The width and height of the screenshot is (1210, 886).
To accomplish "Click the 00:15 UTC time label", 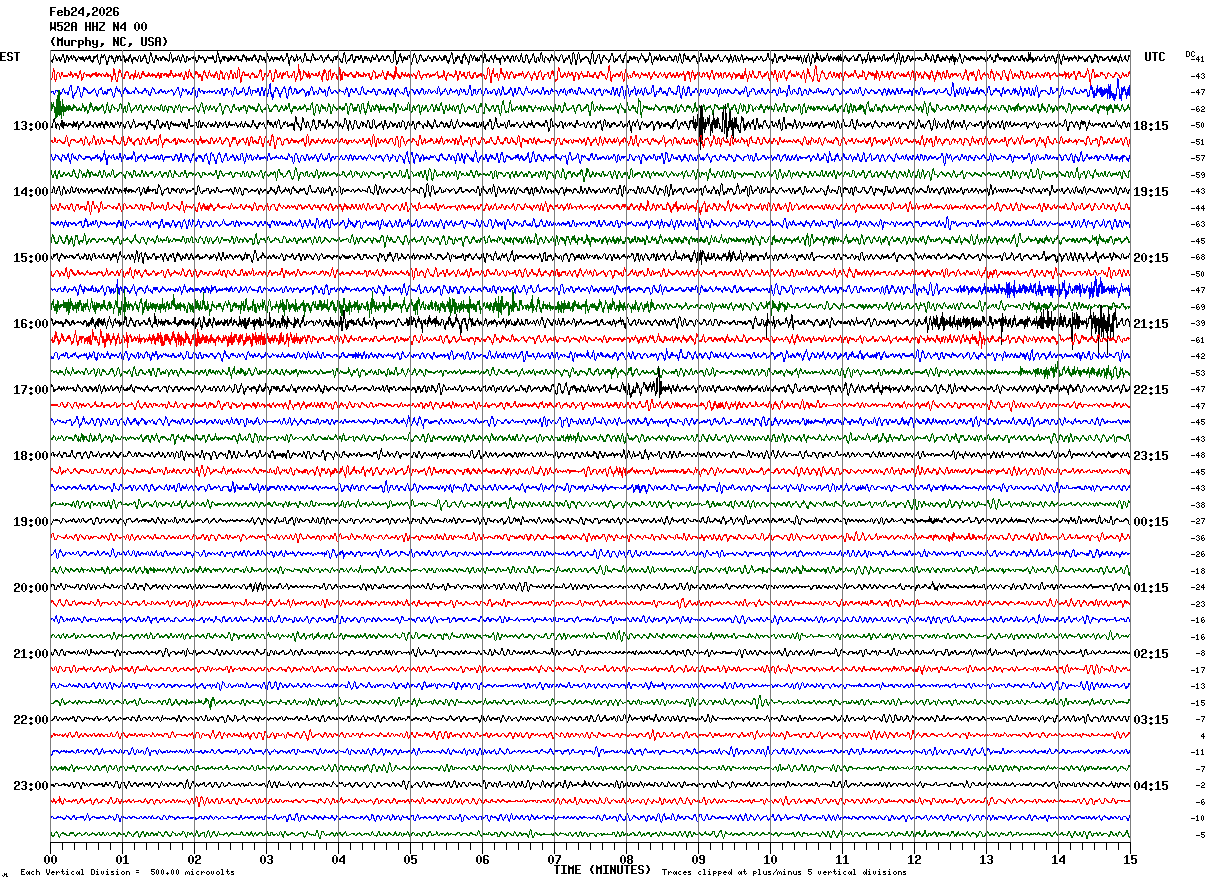I will [x=1151, y=522].
